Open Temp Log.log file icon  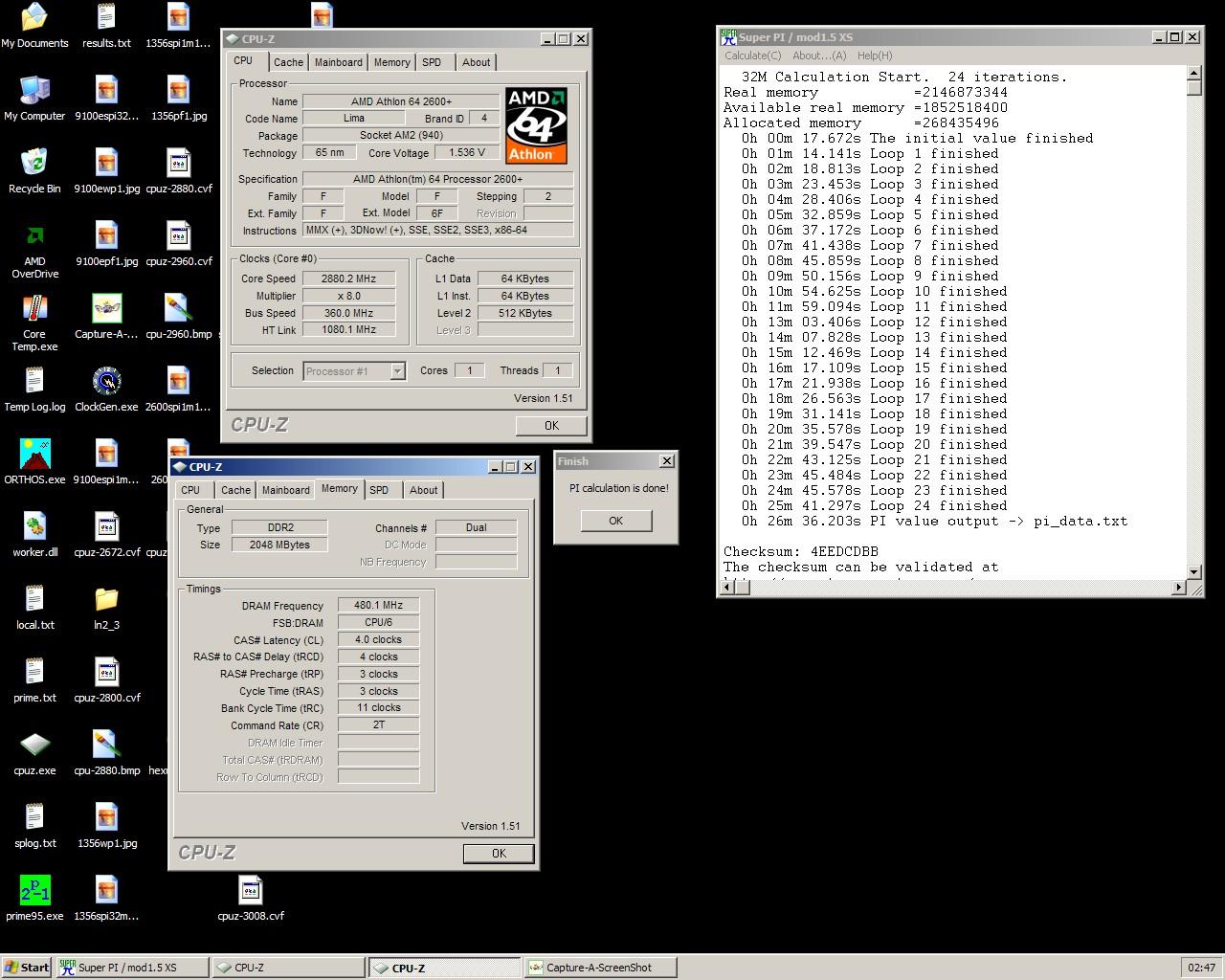coord(34,389)
